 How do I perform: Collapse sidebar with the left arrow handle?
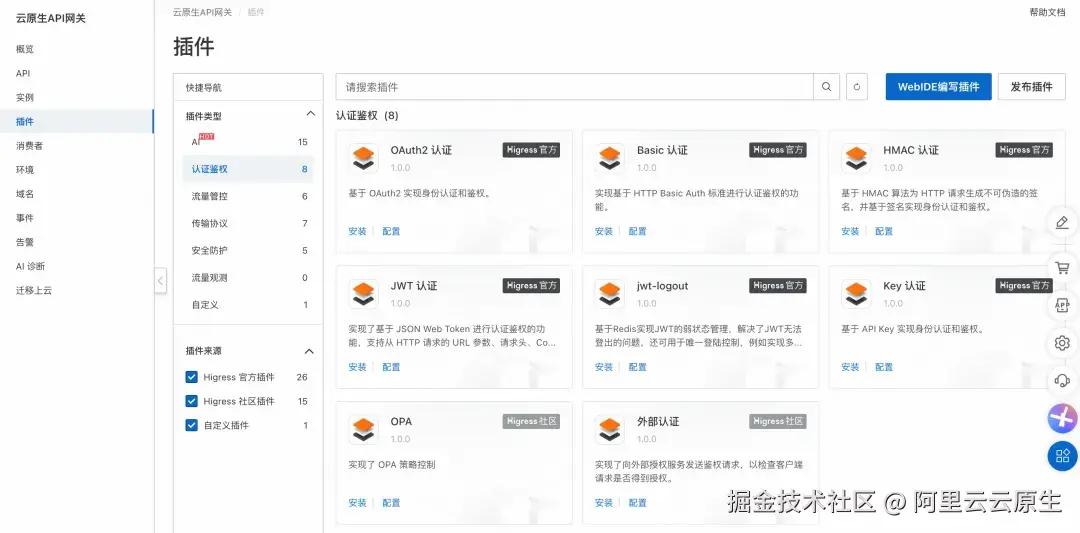point(160,280)
